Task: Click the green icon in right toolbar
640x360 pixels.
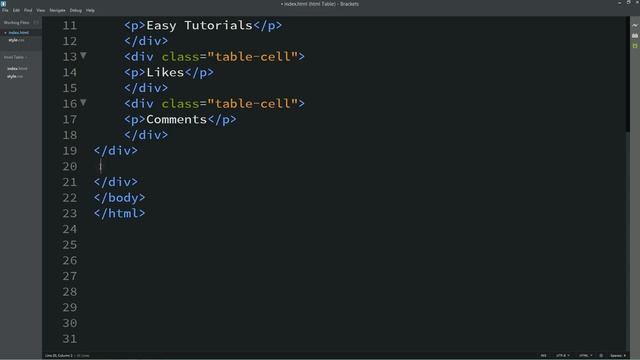Action: coord(635,46)
